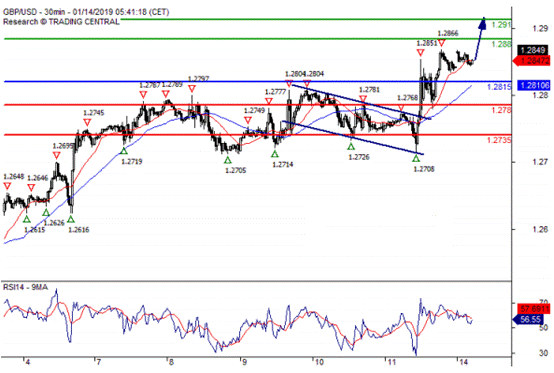Click the green triangle marker above 1.2719

(124, 151)
